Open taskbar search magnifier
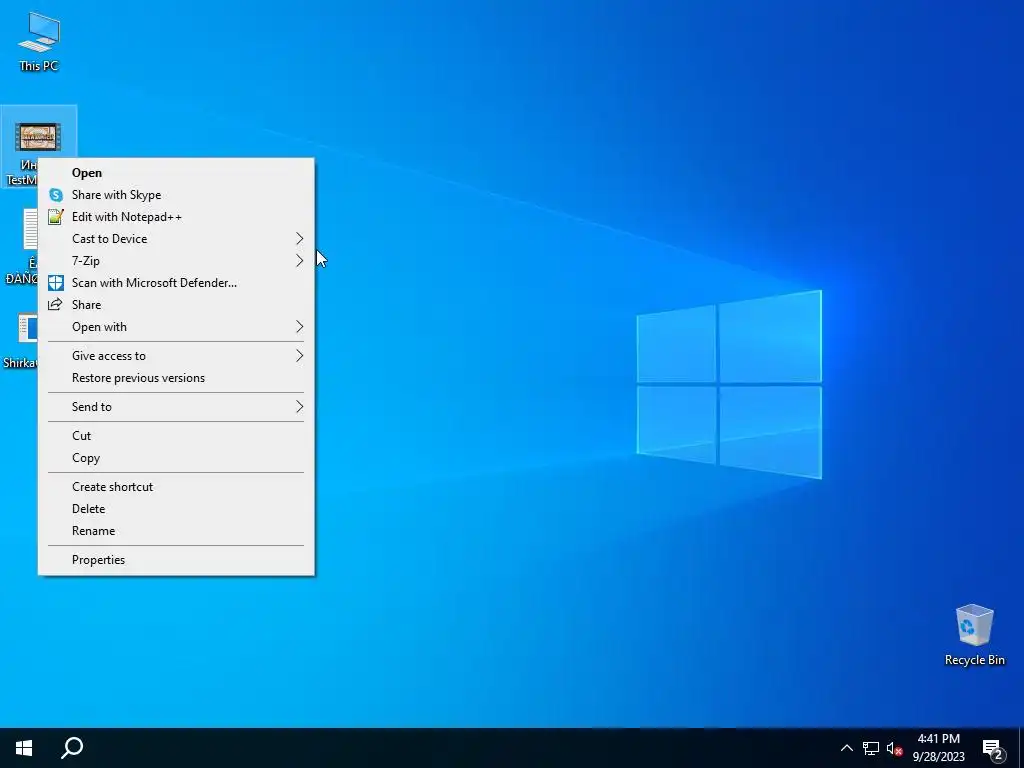1024x768 pixels. 72,748
